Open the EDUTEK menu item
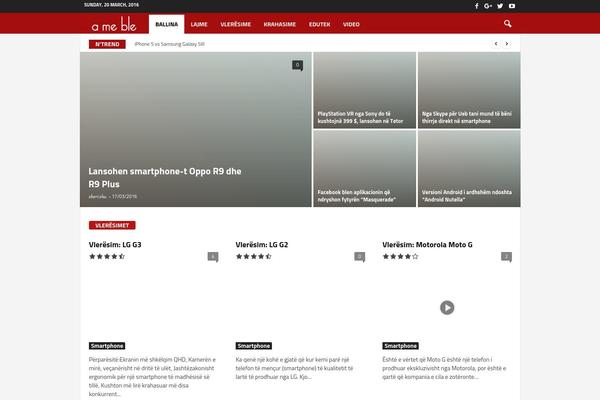This screenshot has height=400, width=600. click(x=320, y=24)
